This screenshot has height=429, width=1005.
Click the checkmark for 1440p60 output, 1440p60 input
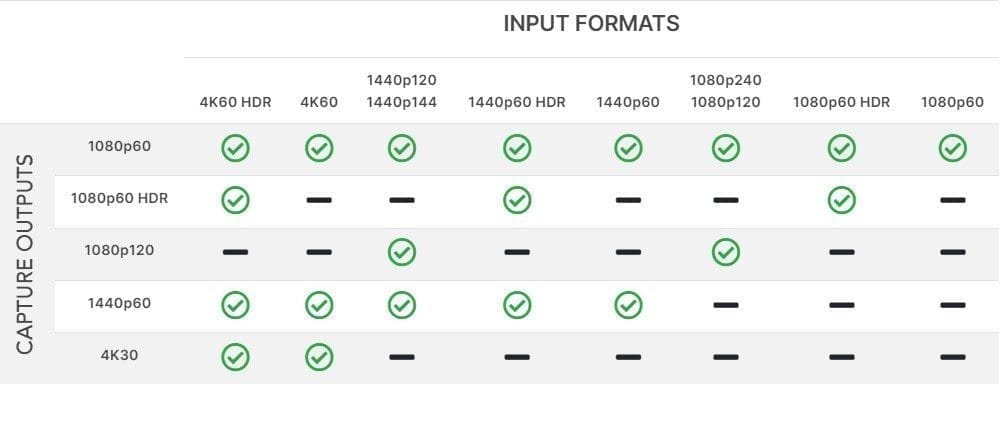pyautogui.click(x=628, y=304)
